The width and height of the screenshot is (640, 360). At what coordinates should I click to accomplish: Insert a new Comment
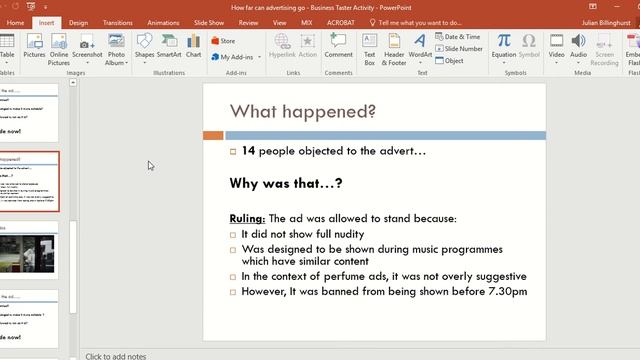[338, 46]
